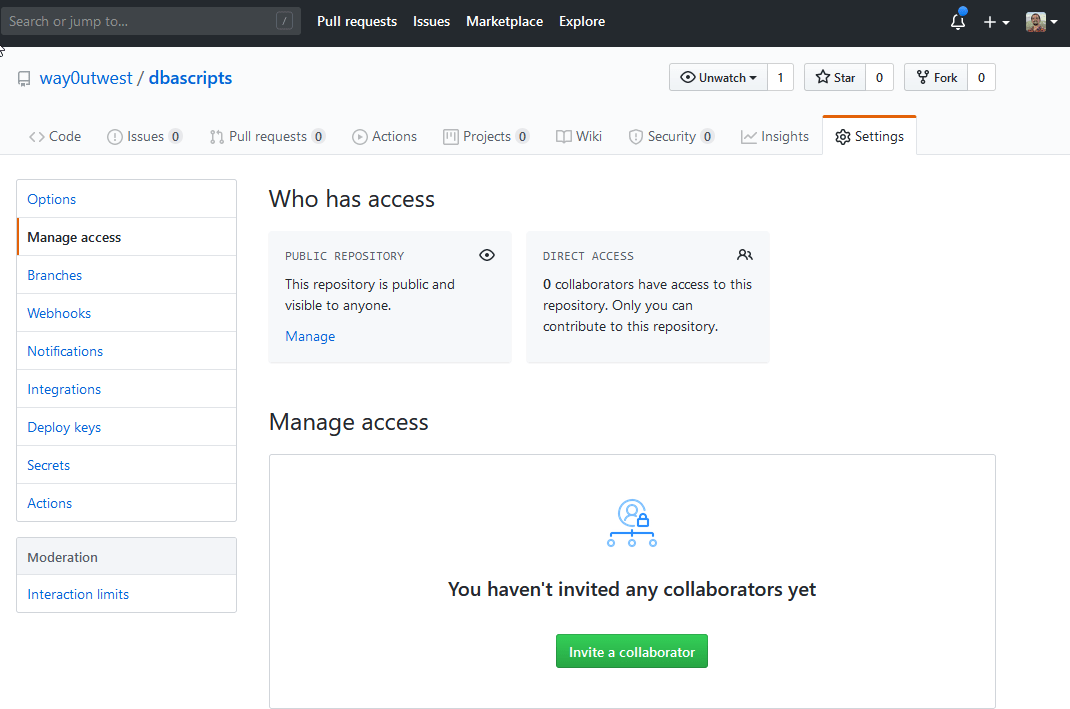Click the Manage visibility link
The width and height of the screenshot is (1070, 709).
pyautogui.click(x=310, y=336)
